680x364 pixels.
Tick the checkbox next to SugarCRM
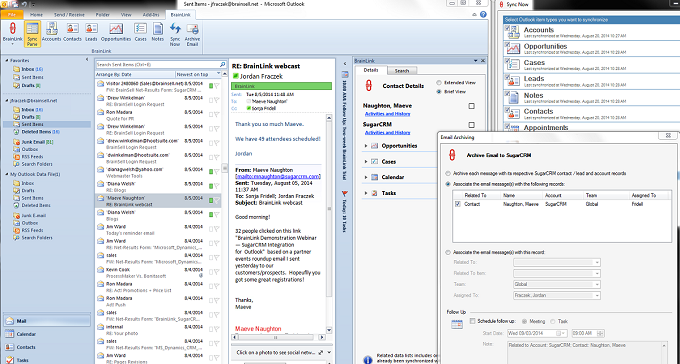click(x=471, y=125)
